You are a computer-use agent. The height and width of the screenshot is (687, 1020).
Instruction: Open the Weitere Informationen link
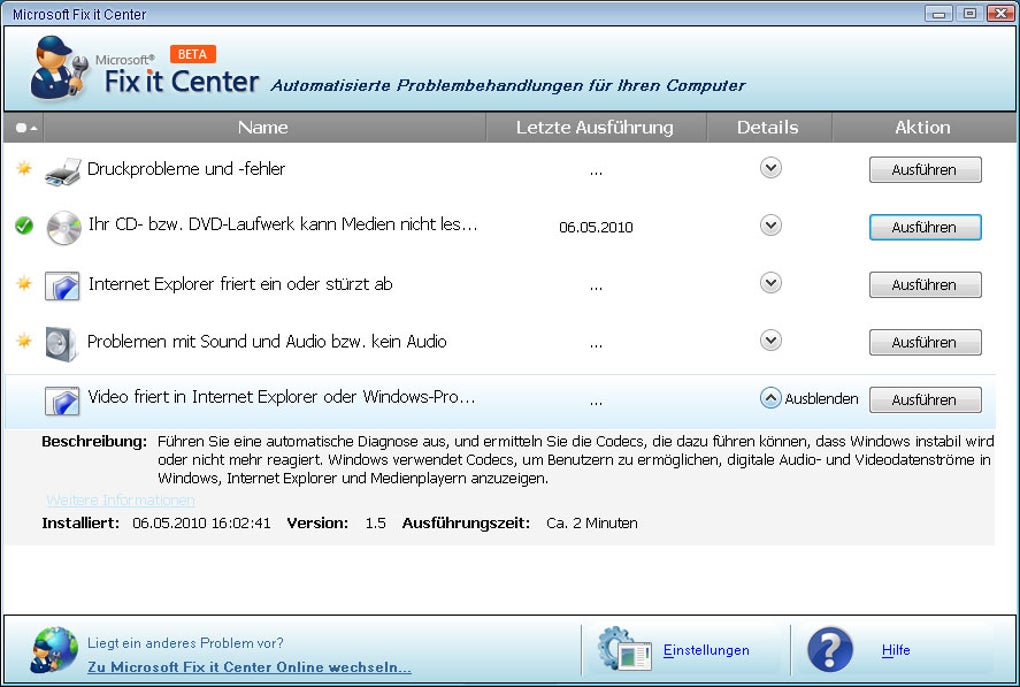coord(120,500)
